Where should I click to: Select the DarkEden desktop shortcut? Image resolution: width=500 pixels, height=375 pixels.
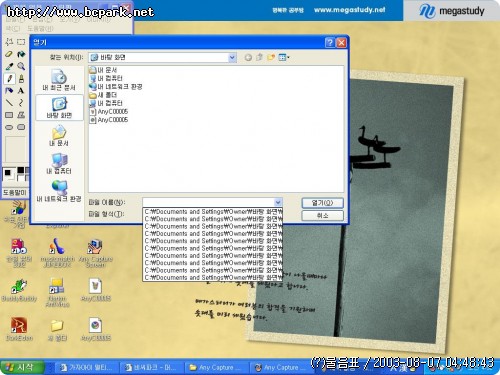(19, 329)
